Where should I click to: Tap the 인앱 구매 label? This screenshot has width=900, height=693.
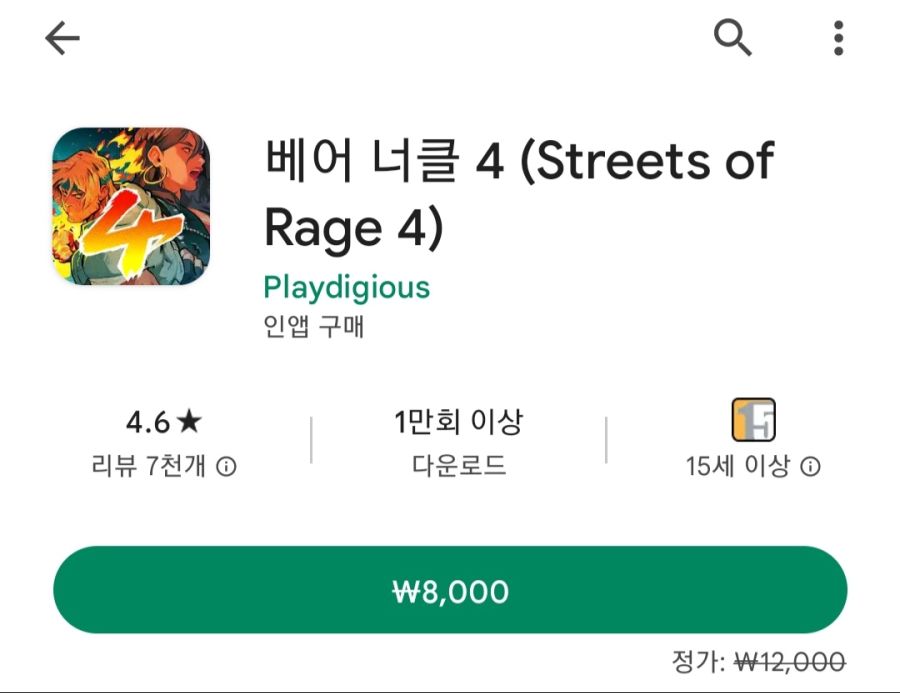[313, 325]
